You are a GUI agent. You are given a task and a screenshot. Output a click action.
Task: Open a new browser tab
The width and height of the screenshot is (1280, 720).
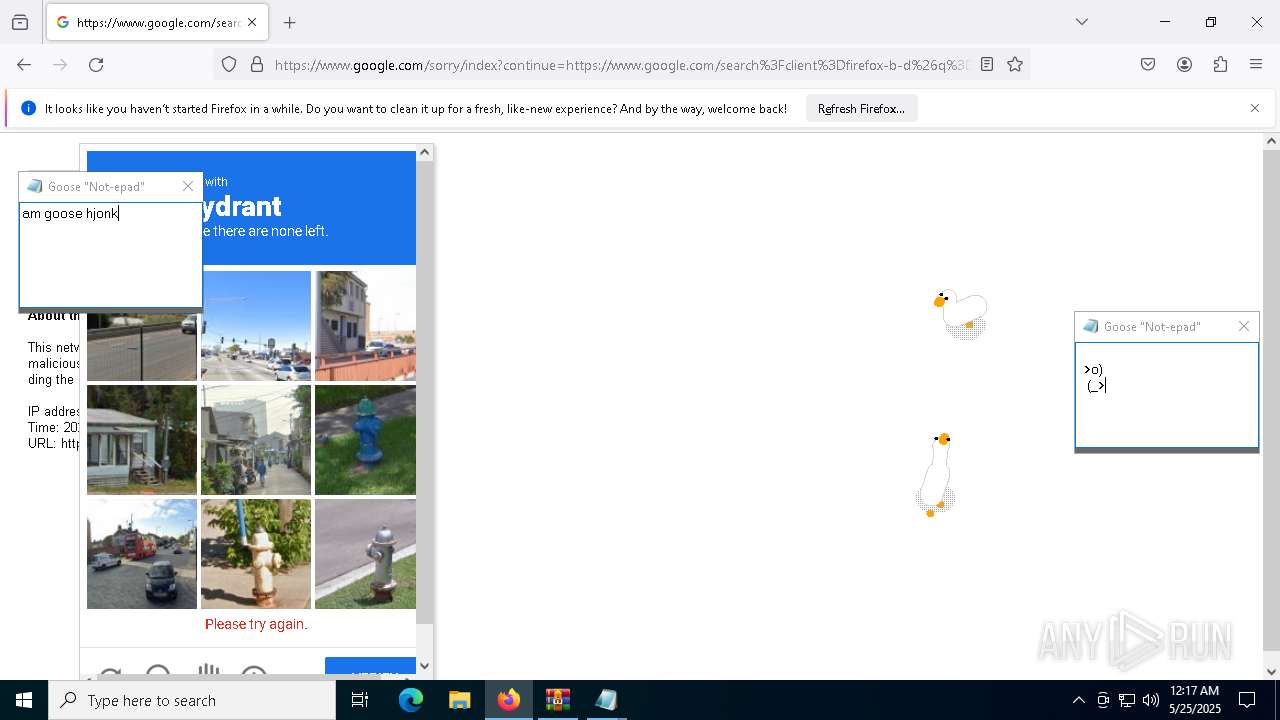coord(290,22)
